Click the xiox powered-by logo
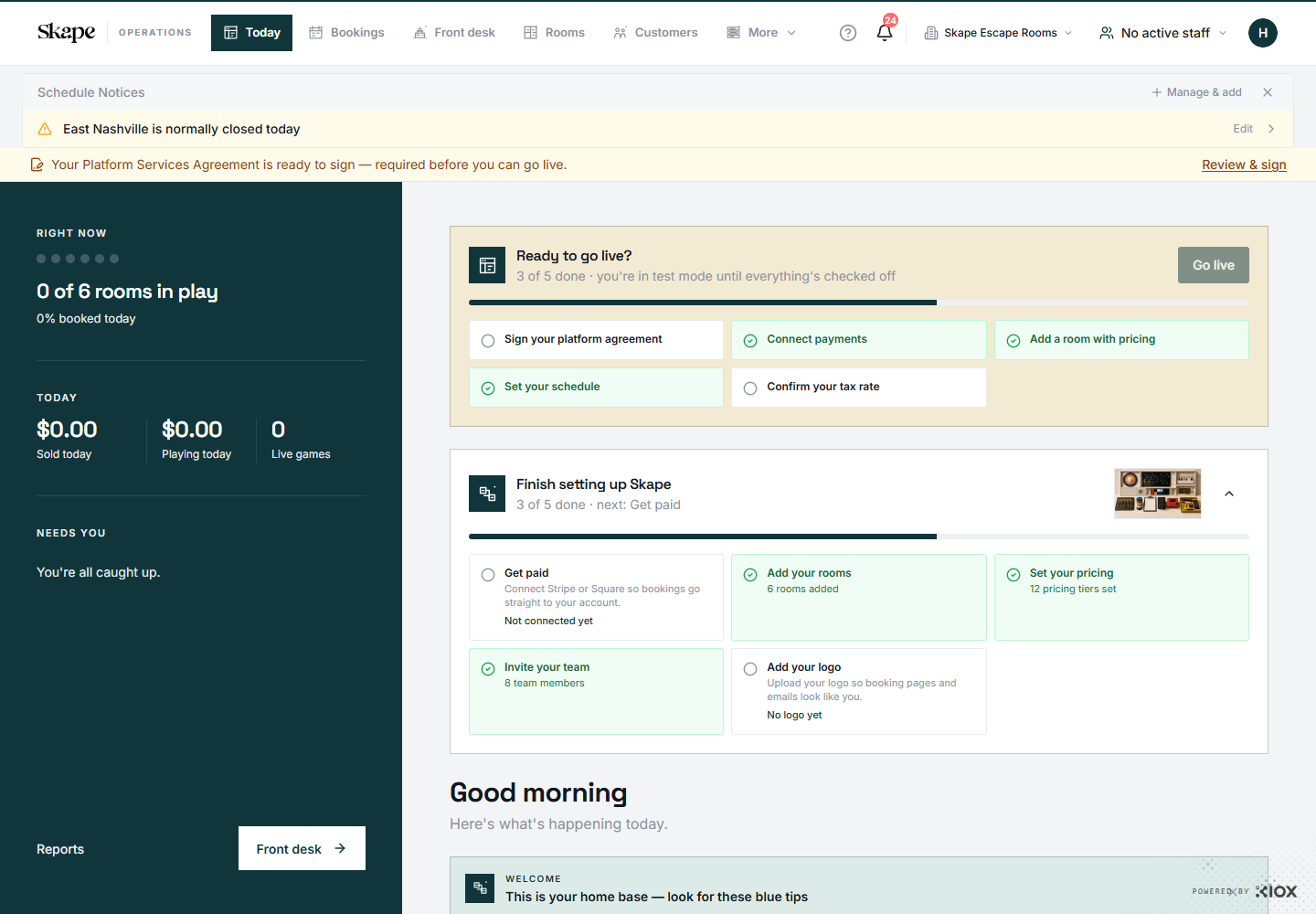Screen dimensions: 1316x914 (1277, 891)
